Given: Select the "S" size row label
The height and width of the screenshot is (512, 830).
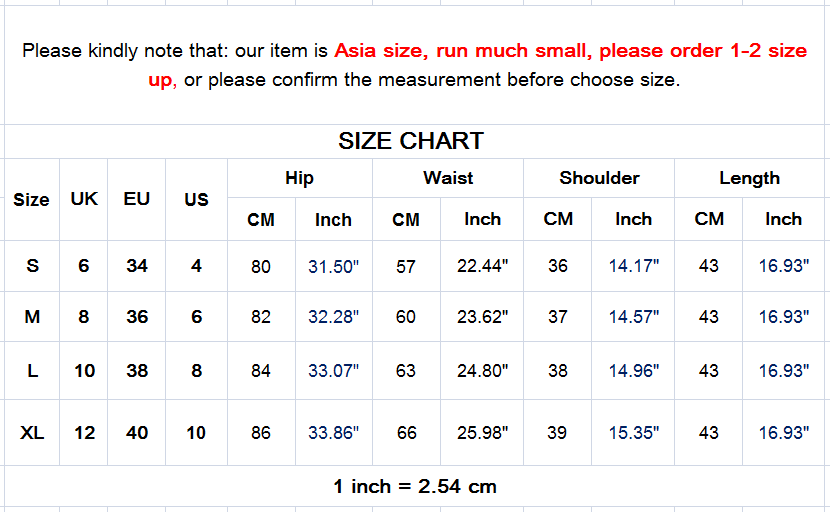Looking at the screenshot, I should tap(33, 266).
